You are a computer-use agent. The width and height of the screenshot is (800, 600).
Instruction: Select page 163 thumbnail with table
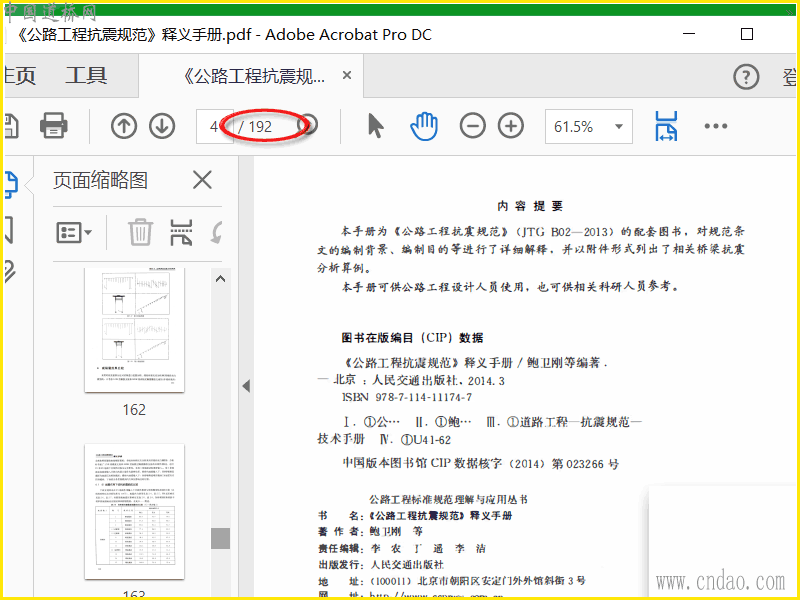(135, 512)
